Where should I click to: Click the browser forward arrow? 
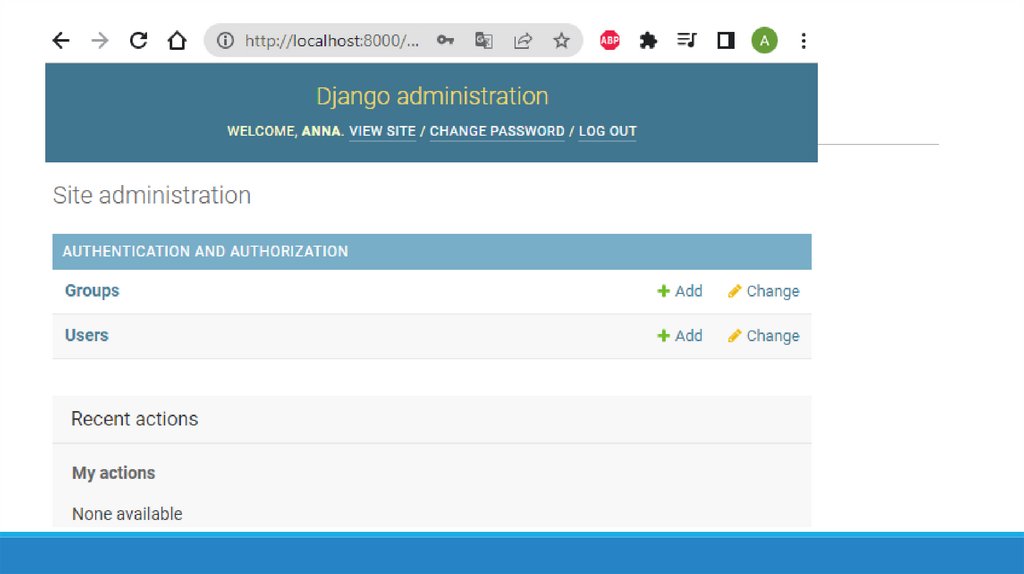pyautogui.click(x=100, y=40)
